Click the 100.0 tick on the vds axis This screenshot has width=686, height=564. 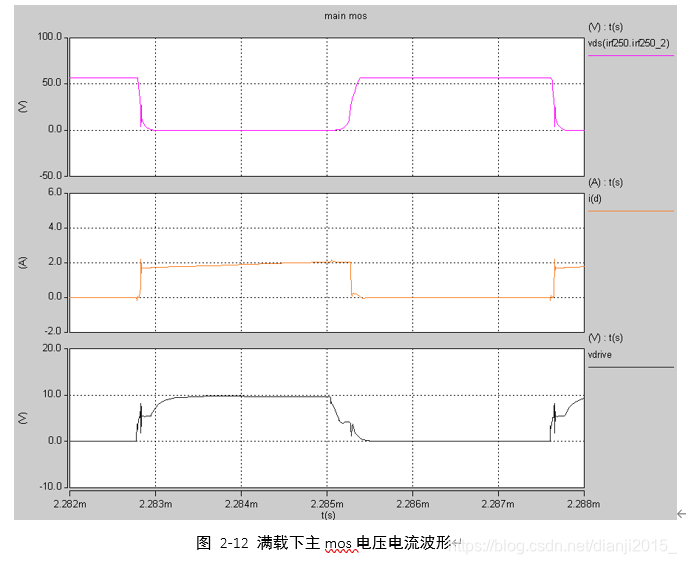tap(49, 37)
